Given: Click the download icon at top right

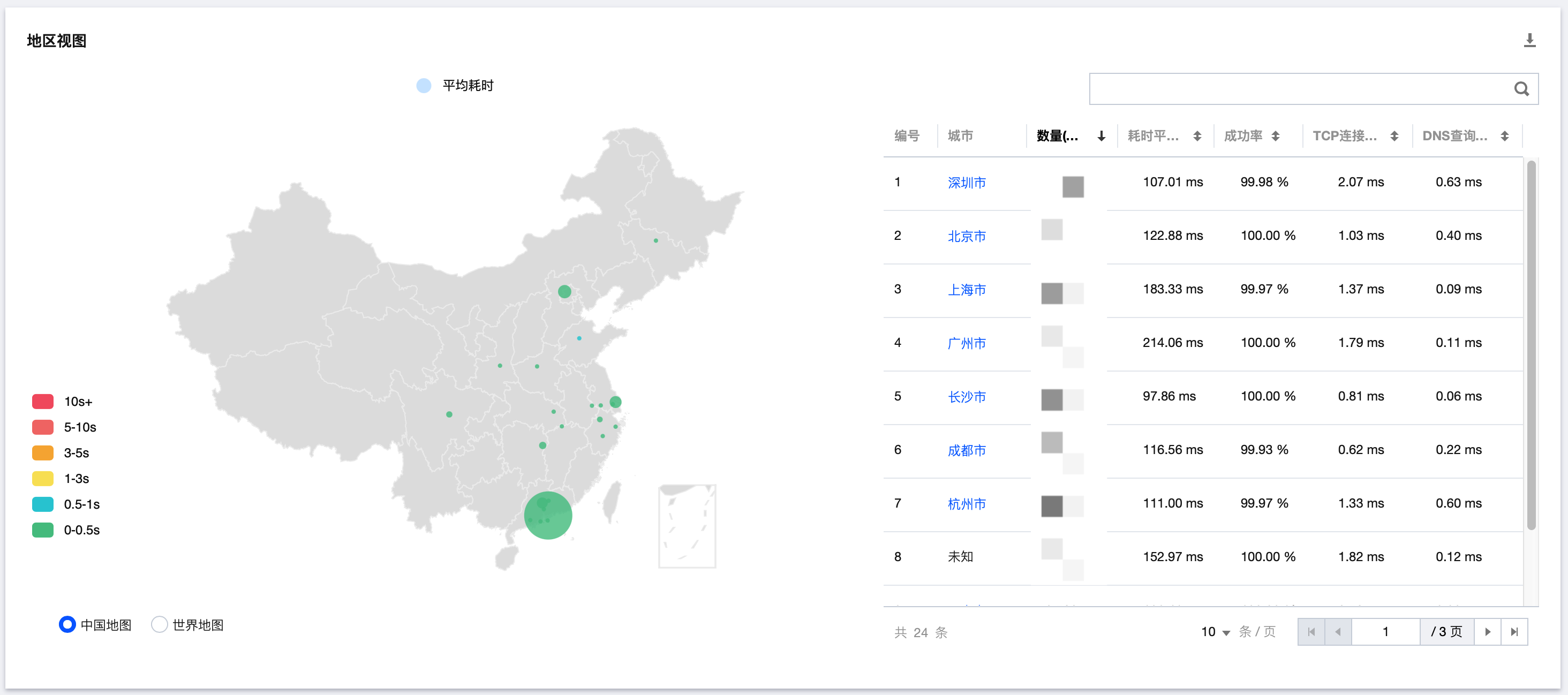Looking at the screenshot, I should (1529, 40).
